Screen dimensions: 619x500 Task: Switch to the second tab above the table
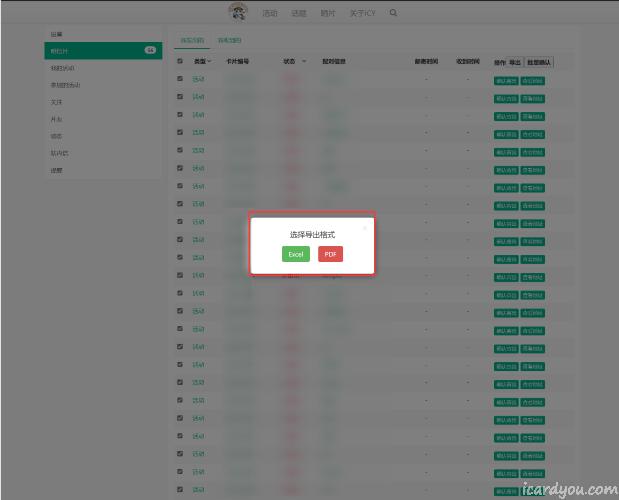pyautogui.click(x=229, y=40)
